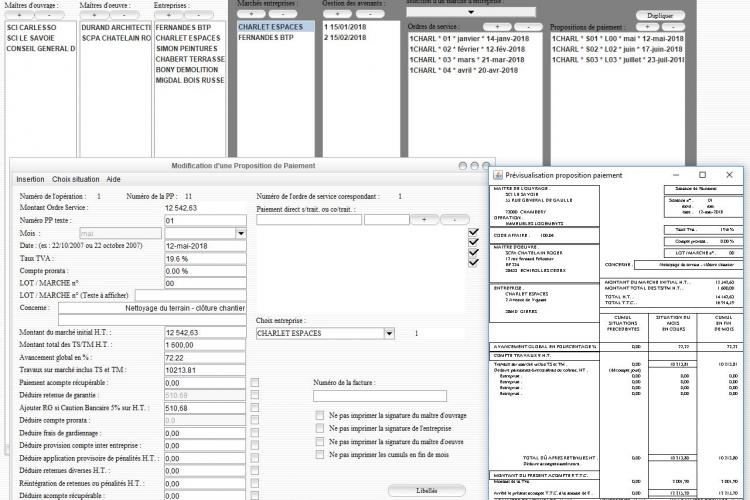
Task: Select ordre de service 03 mars 21-mar-2018
Action: click(x=475, y=60)
